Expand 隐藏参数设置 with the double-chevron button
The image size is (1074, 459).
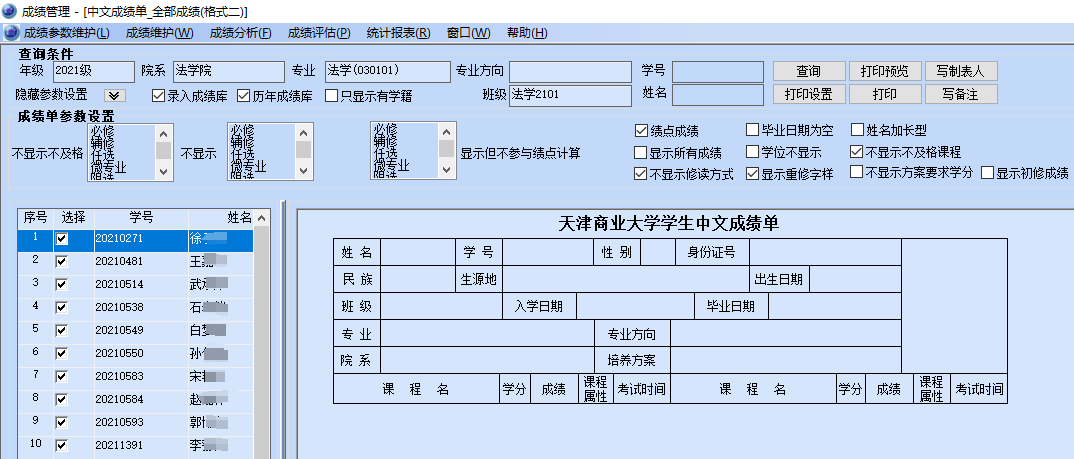click(x=114, y=95)
